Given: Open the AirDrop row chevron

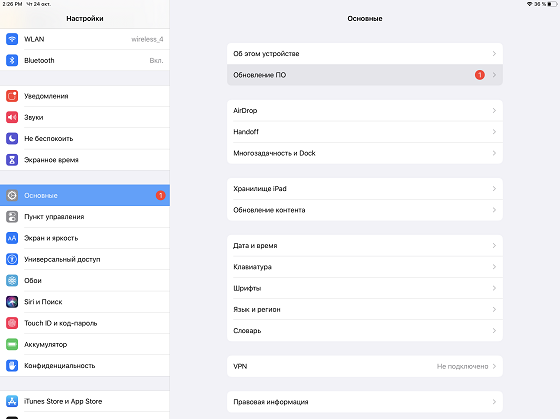Looking at the screenshot, I should [x=494, y=110].
